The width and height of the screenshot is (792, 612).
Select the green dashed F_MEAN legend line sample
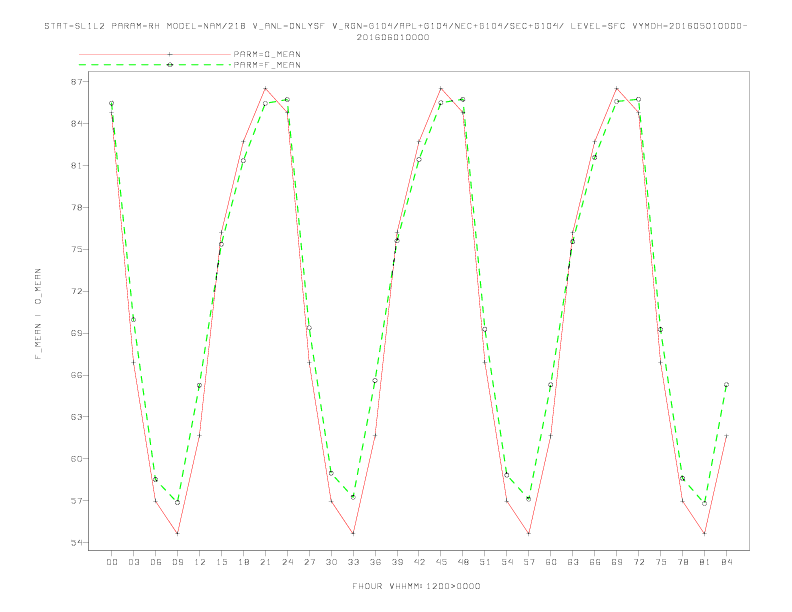(x=155, y=65)
